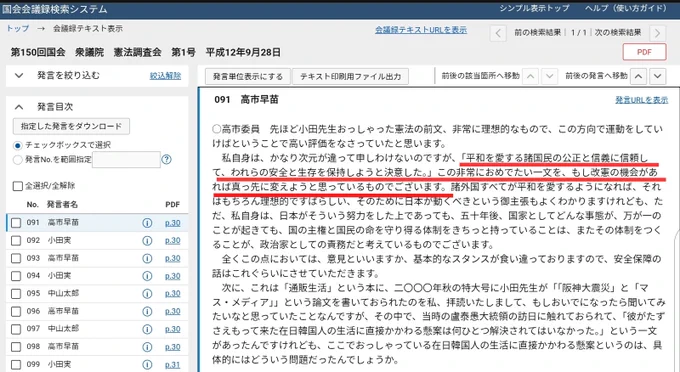Screen dimensions: 680x372
Task: Toggle 全選択/全解除 checkbox
Action: (x=18, y=186)
